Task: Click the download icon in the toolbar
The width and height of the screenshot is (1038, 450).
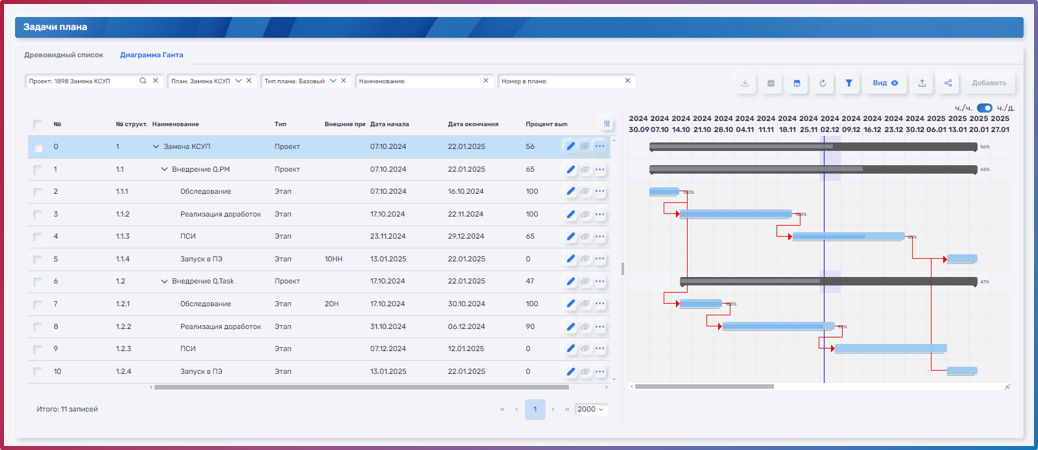Action: pyautogui.click(x=744, y=83)
